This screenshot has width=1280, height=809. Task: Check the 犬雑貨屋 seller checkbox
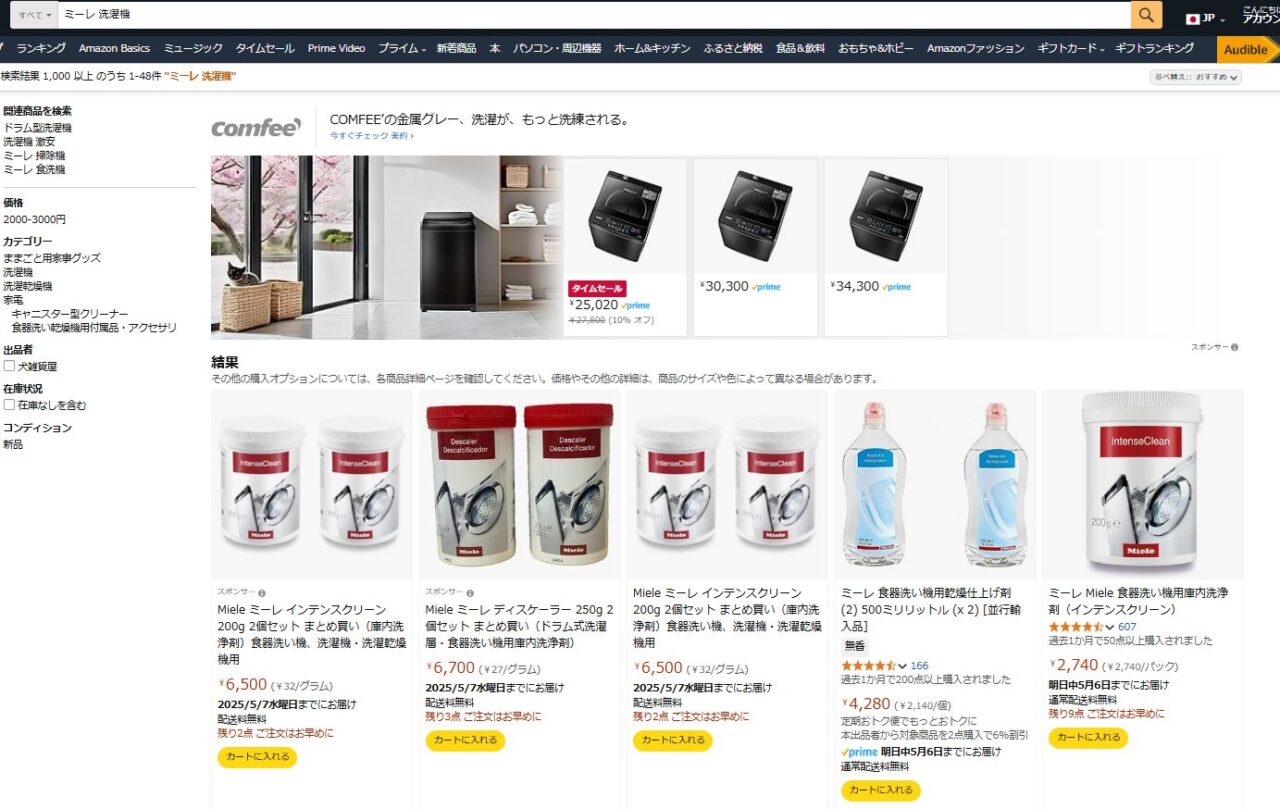pos(9,366)
